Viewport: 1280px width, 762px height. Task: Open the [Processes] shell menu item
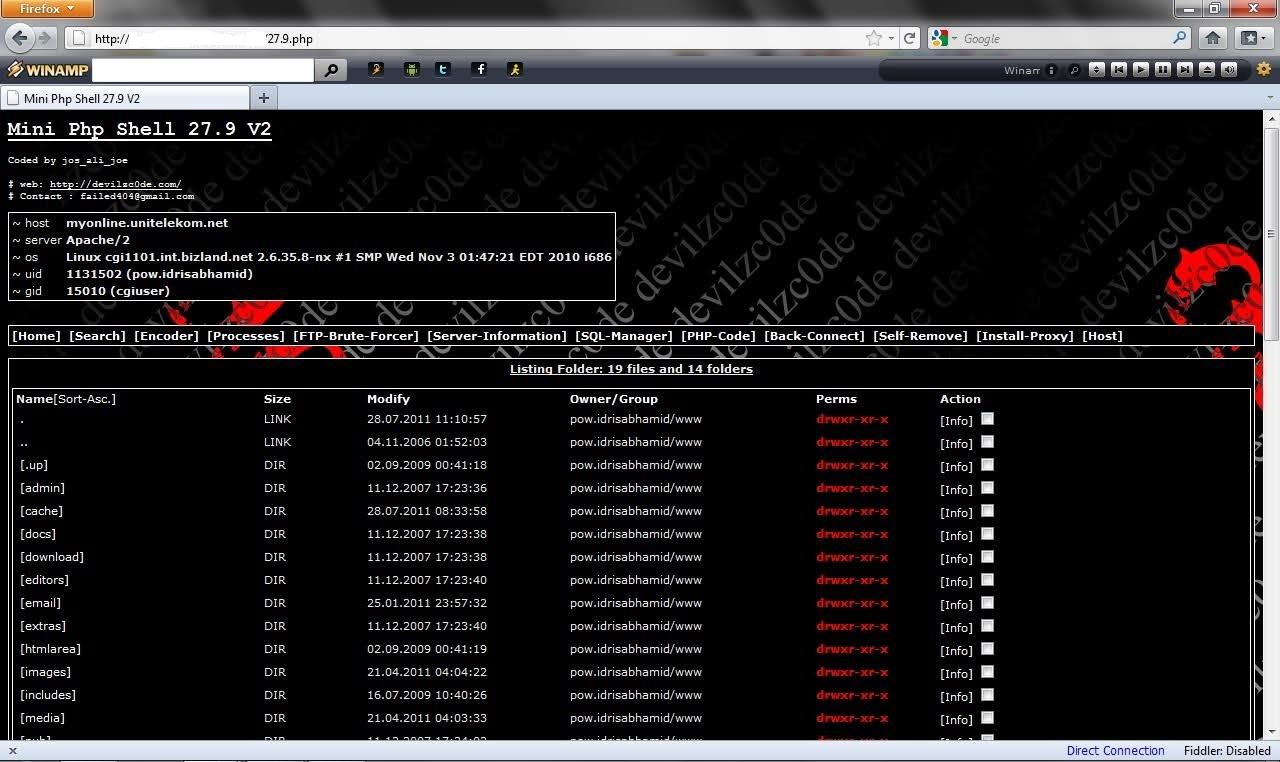click(246, 336)
